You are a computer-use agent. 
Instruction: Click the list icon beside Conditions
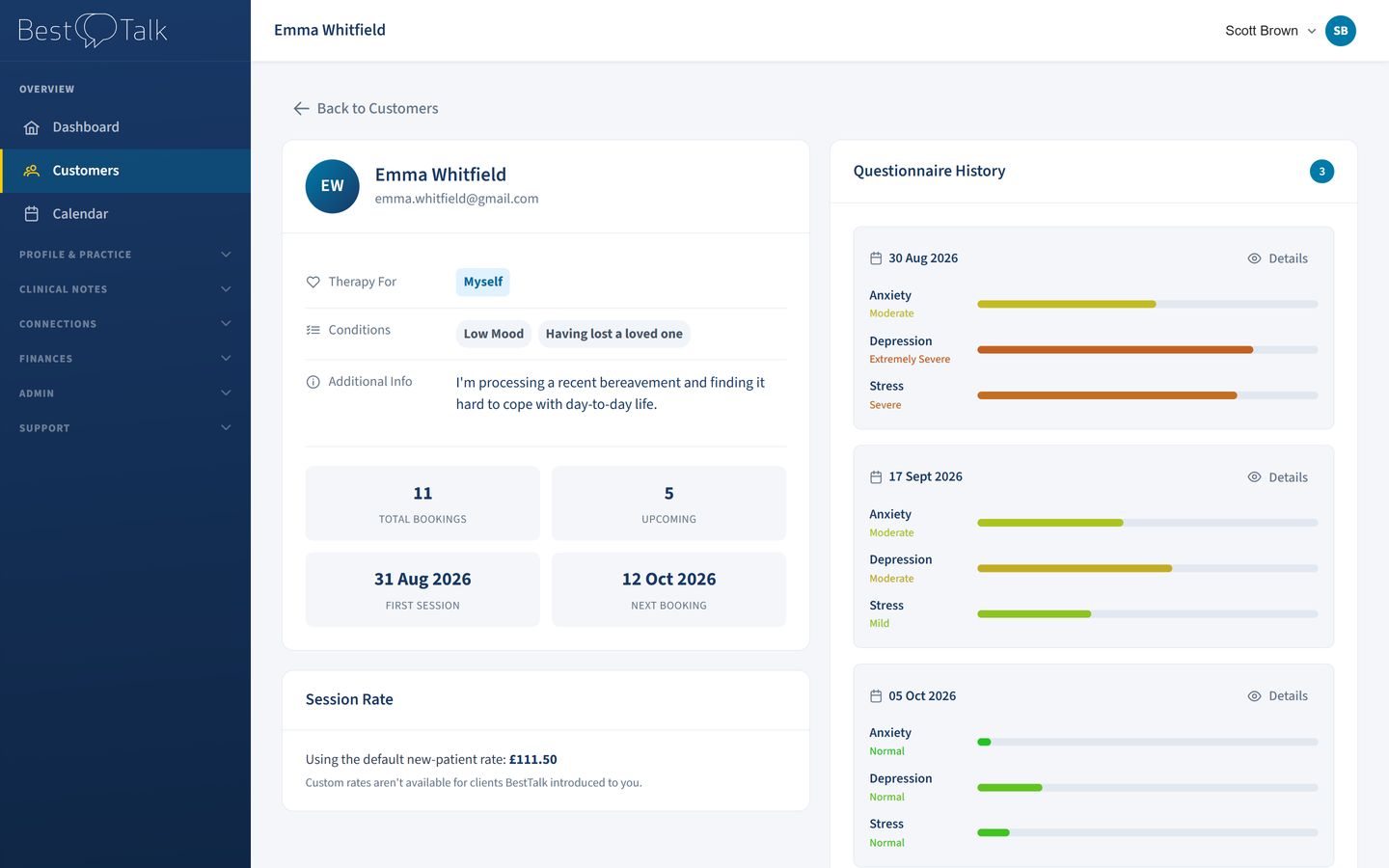point(313,330)
